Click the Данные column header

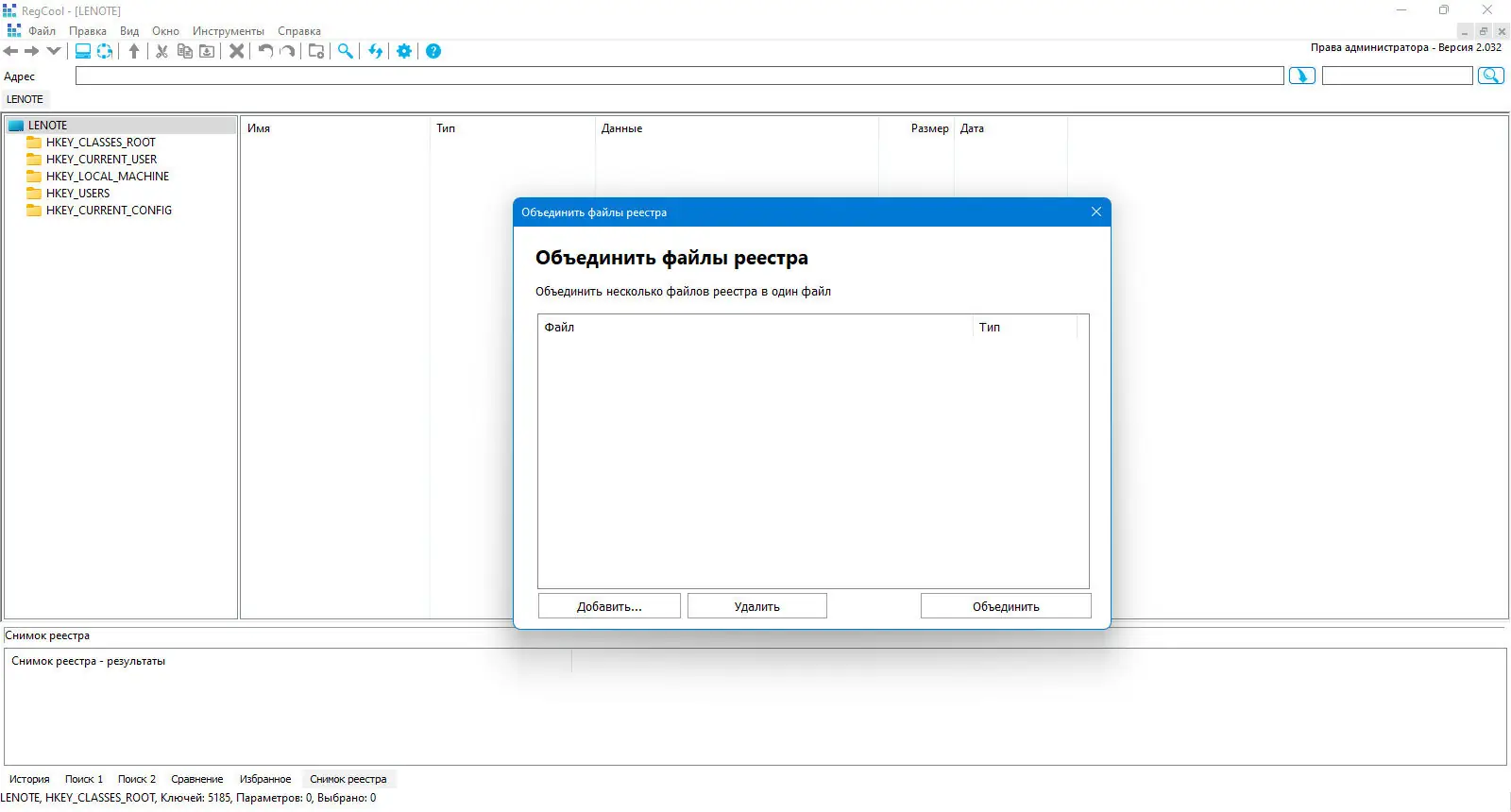pyautogui.click(x=737, y=128)
